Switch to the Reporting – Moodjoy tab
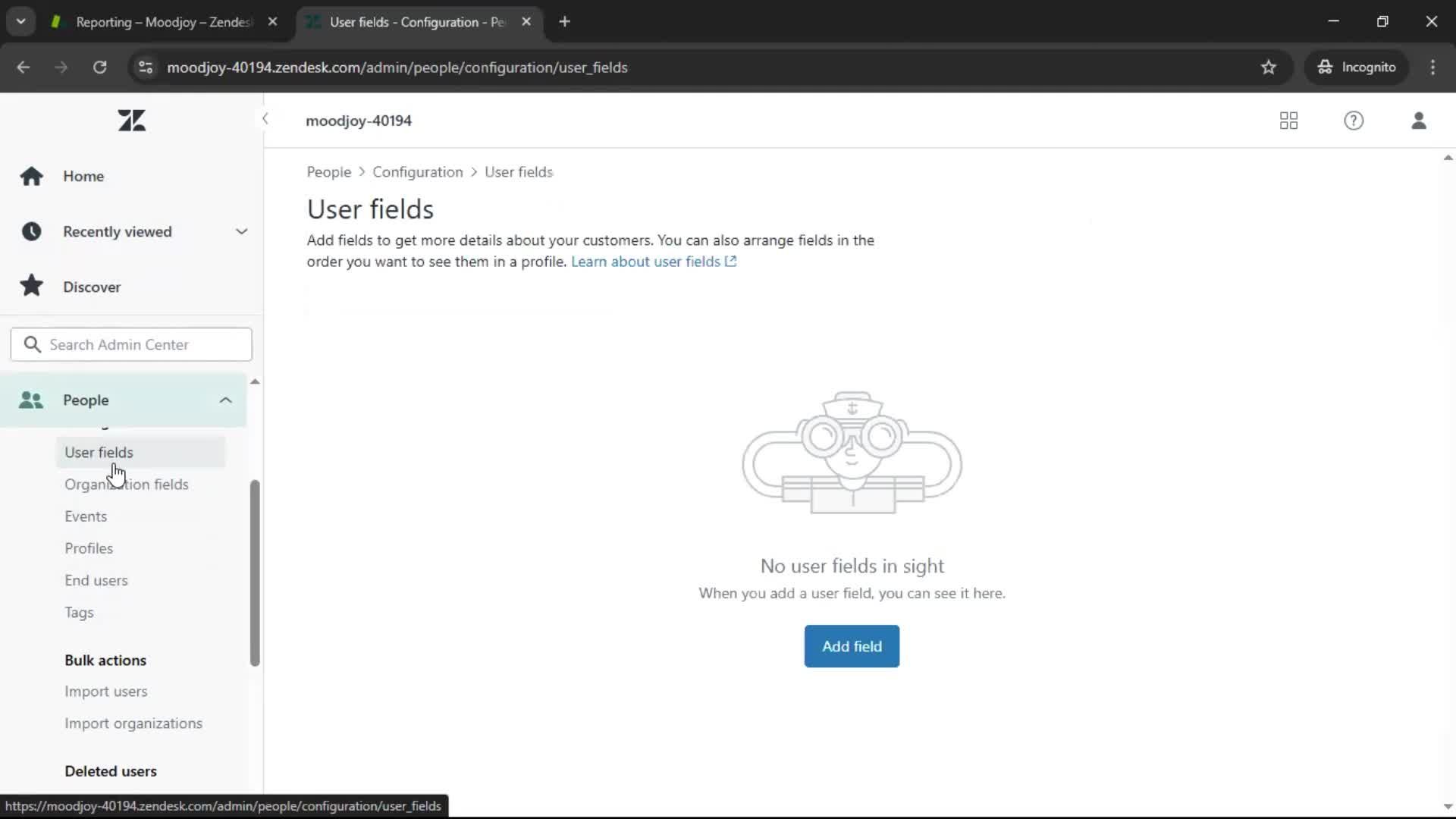Viewport: 1456px width, 819px height. click(x=163, y=22)
